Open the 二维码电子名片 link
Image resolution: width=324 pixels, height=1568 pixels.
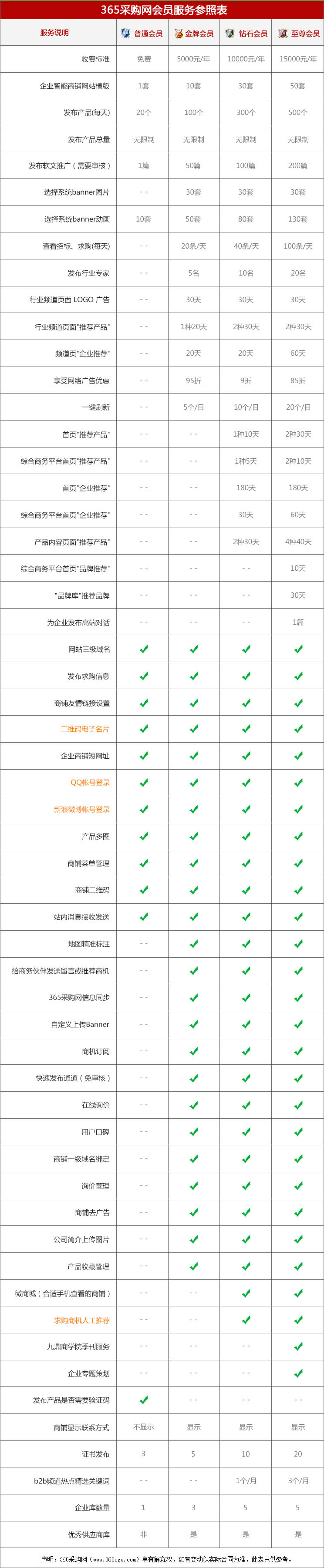(85, 729)
